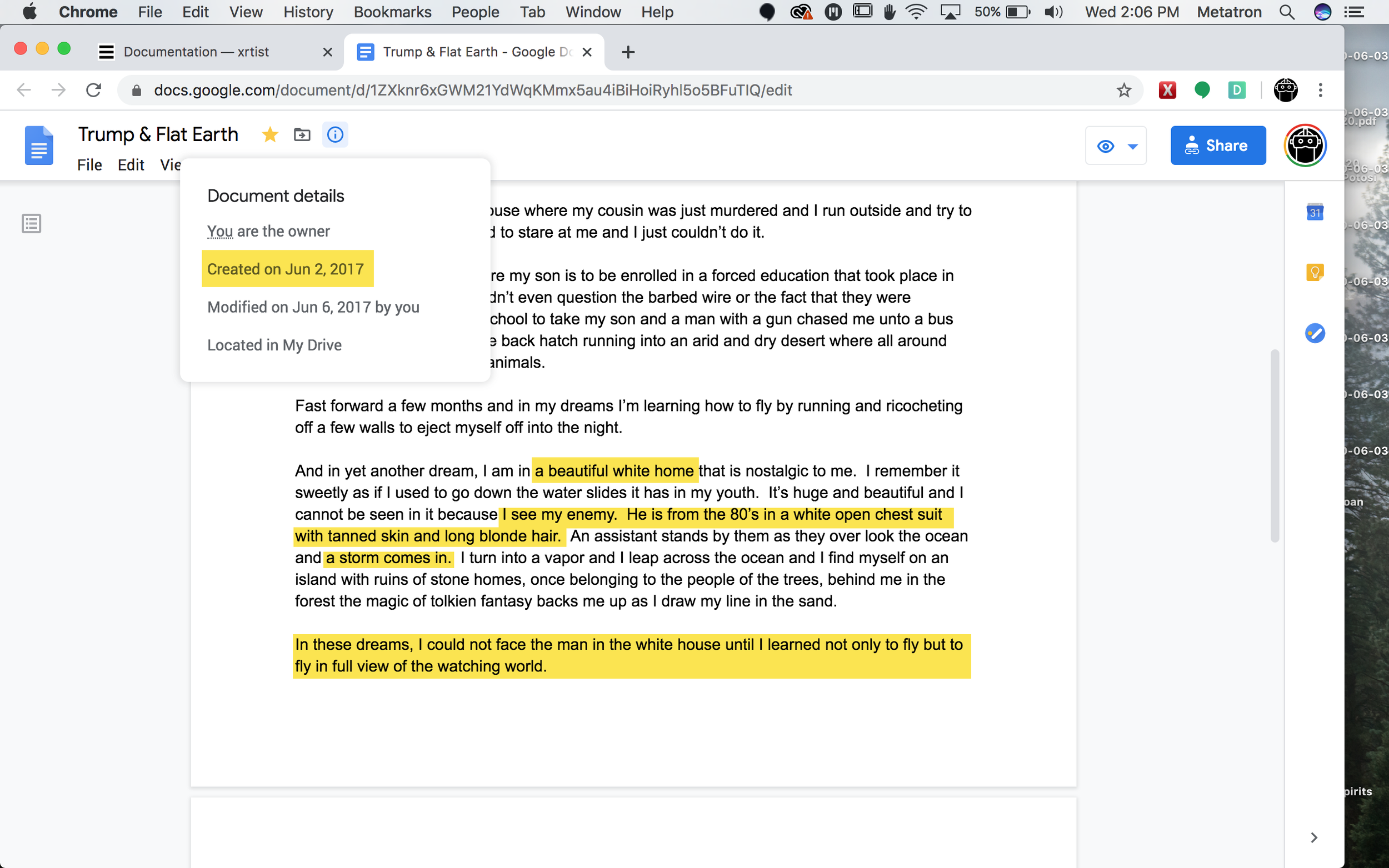This screenshot has width=1389, height=868.
Task: Expand the mode dropdown arrow near Share
Action: click(1132, 147)
